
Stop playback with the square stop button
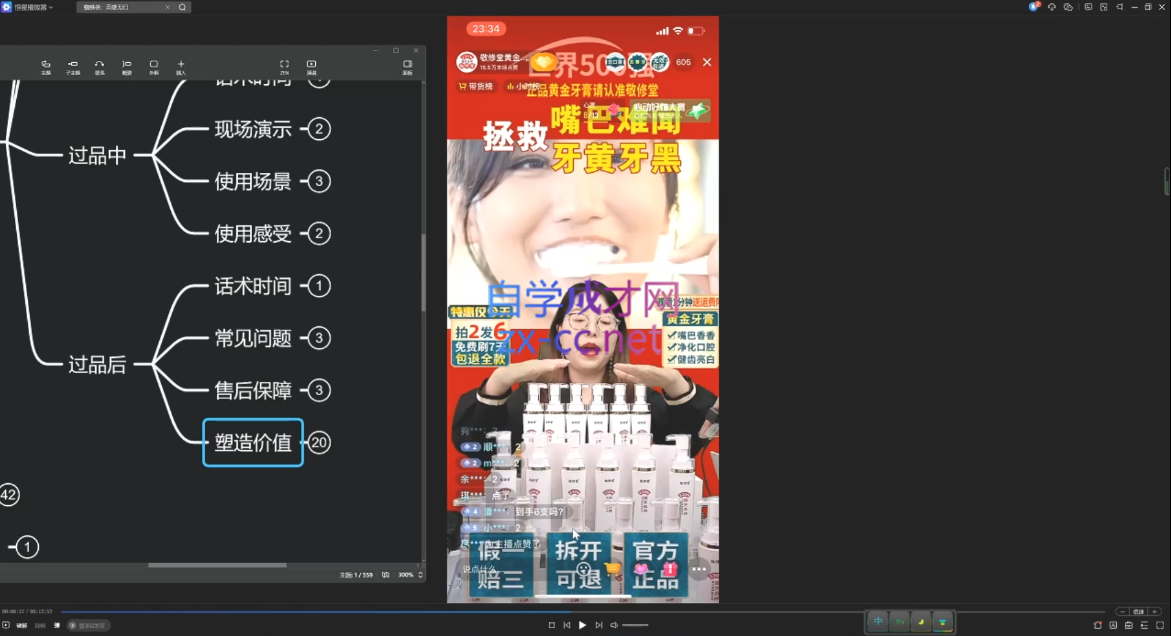(552, 626)
